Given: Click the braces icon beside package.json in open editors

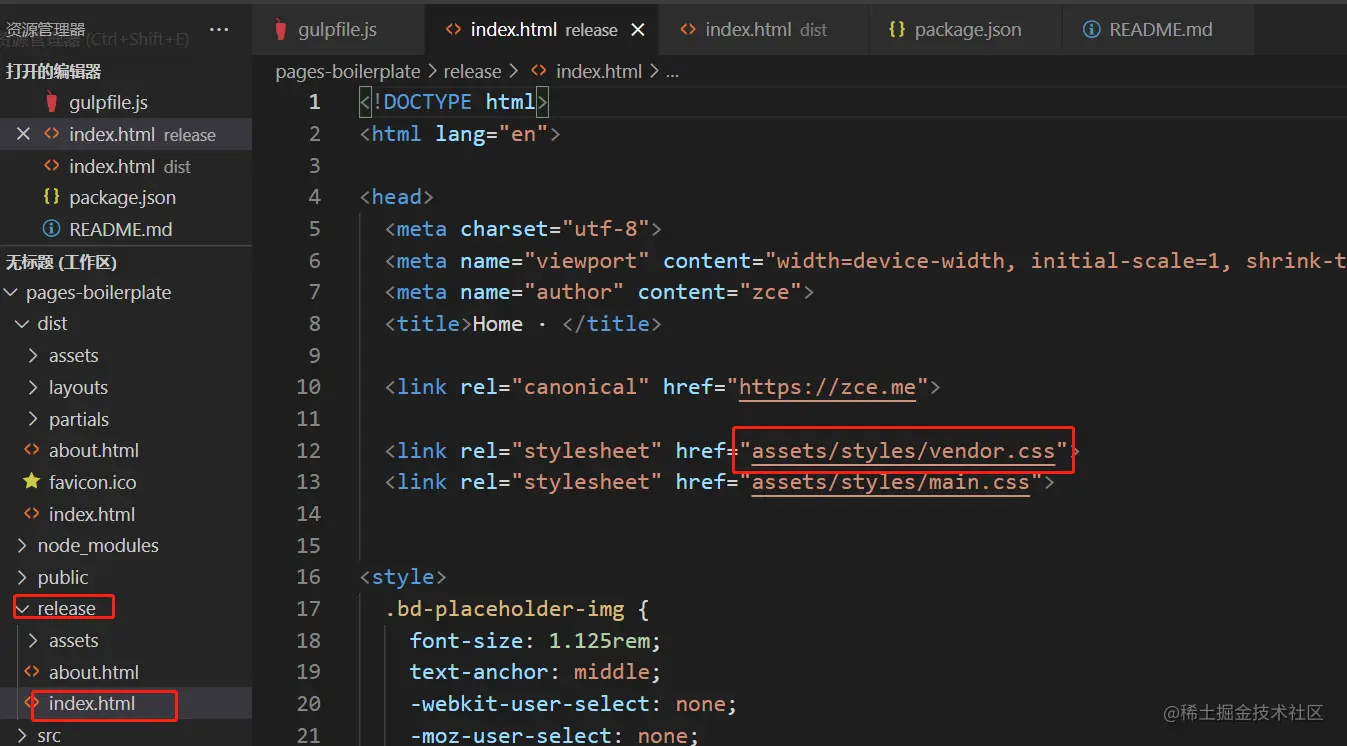Looking at the screenshot, I should [52, 197].
